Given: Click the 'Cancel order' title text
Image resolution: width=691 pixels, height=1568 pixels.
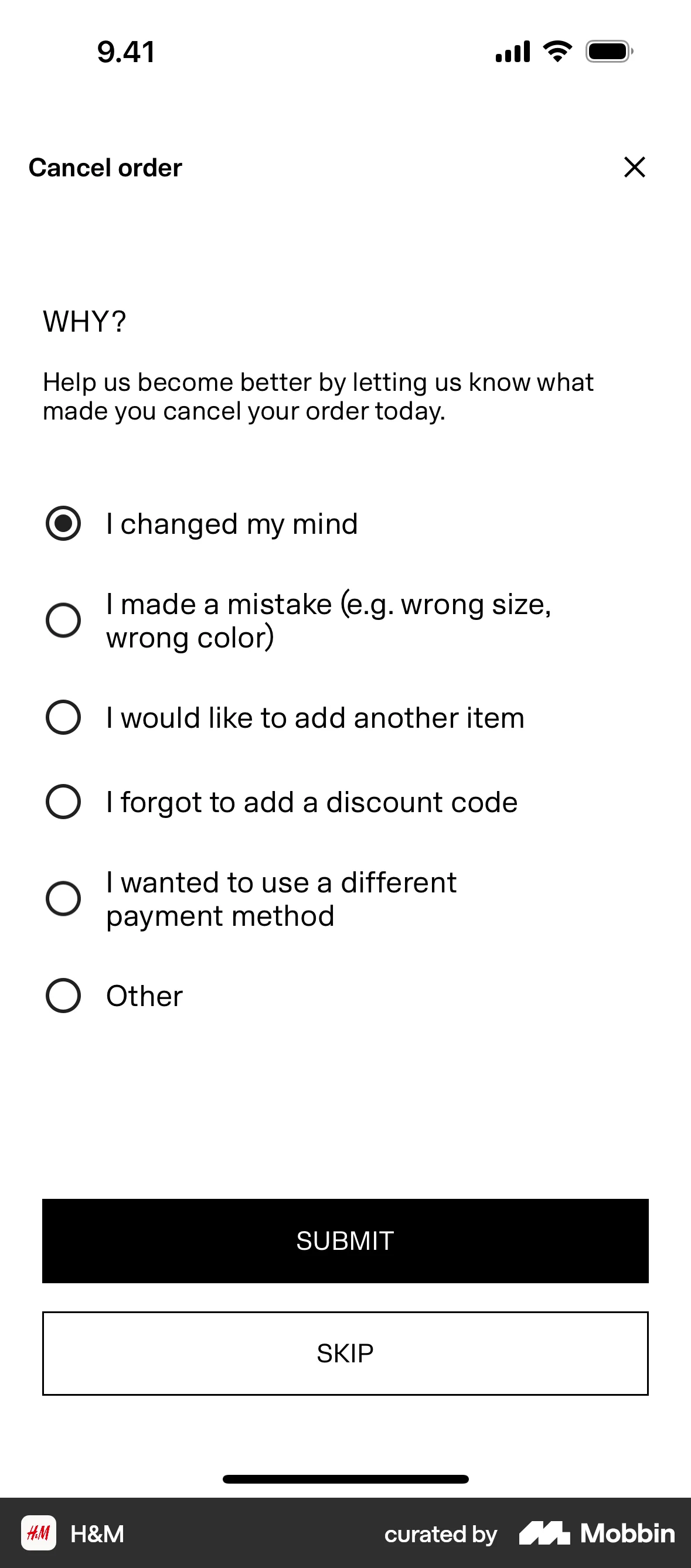Looking at the screenshot, I should pos(105,168).
